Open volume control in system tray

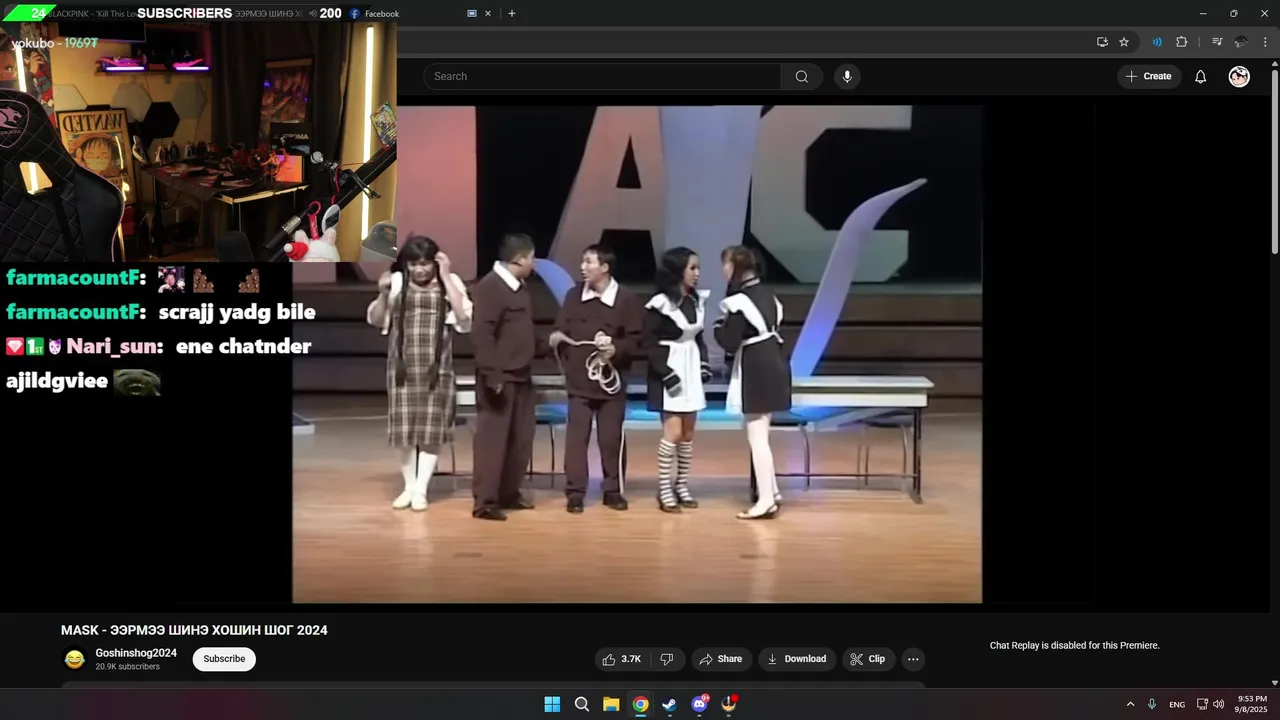(x=1218, y=704)
